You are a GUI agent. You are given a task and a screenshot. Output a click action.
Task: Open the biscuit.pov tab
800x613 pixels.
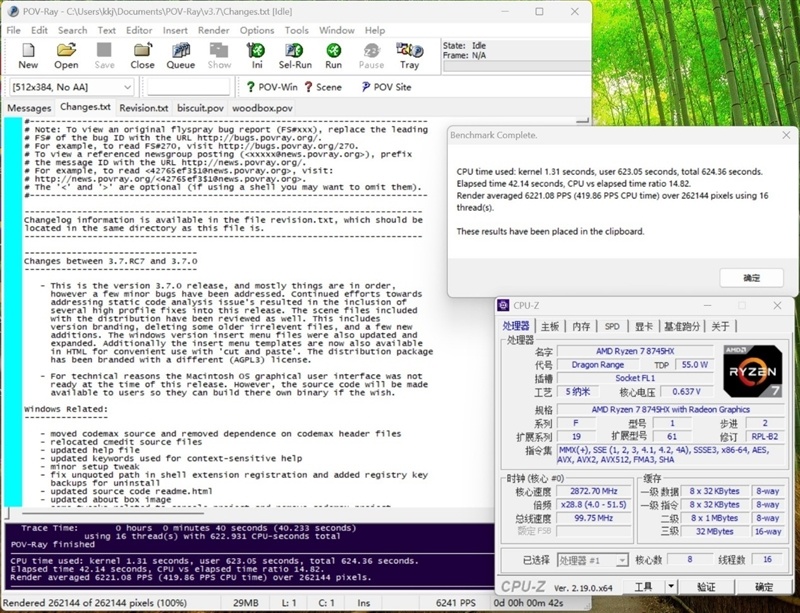tap(201, 108)
